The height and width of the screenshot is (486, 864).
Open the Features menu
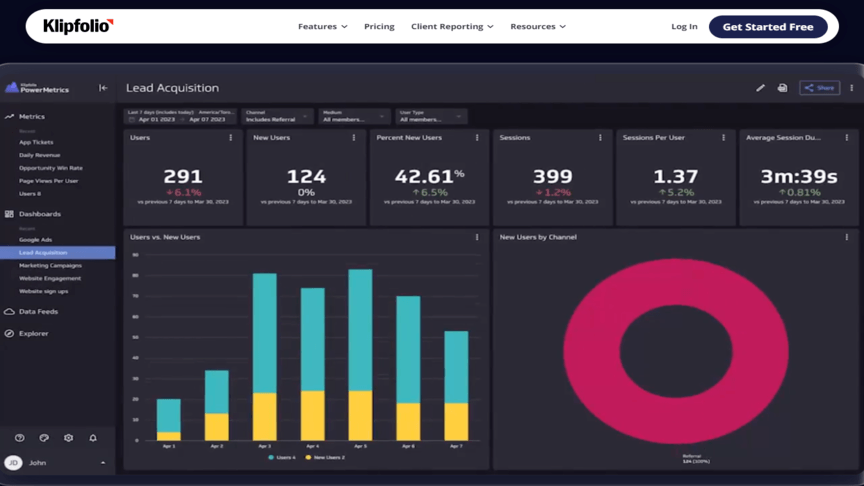322,26
